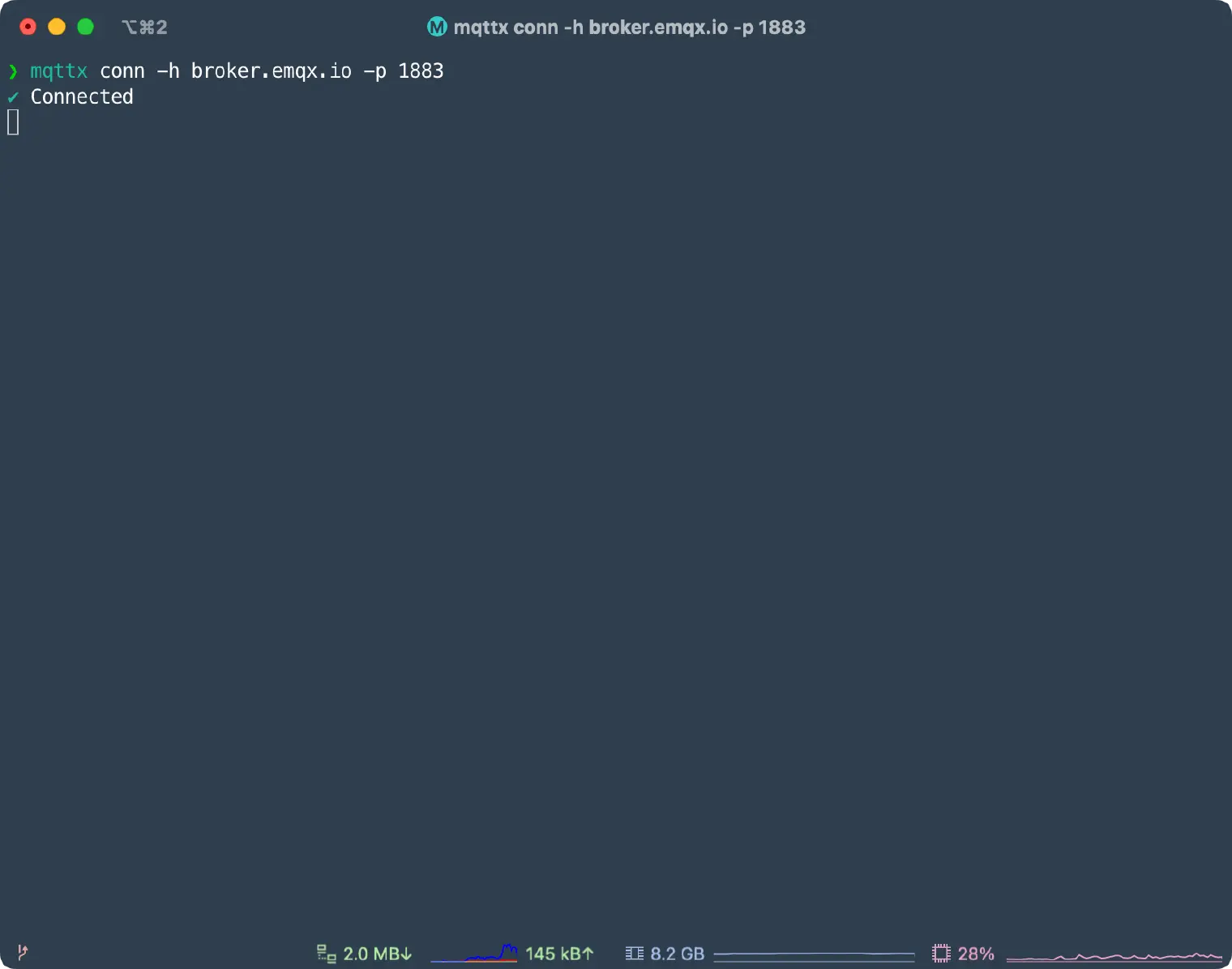The image size is (1232, 969).
Task: Click the '-p' flag in the command
Action: point(375,71)
